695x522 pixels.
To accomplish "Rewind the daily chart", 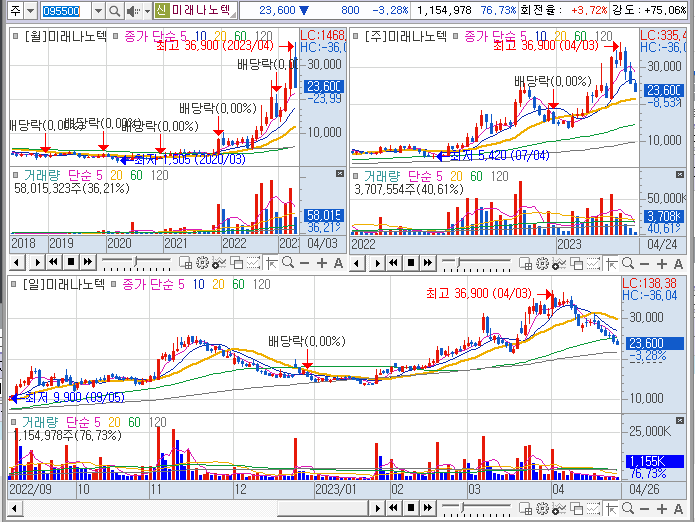I will pos(394,508).
